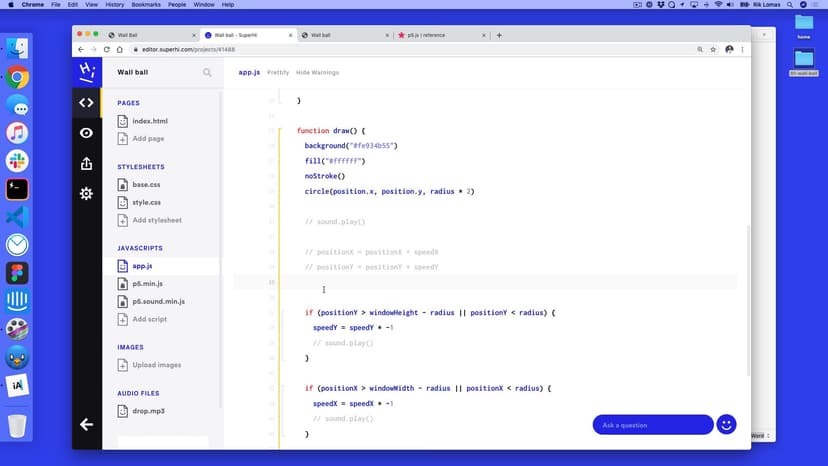Click the smiley chat button
Image resolution: width=828 pixels, height=466 pixels.
[x=727, y=425]
